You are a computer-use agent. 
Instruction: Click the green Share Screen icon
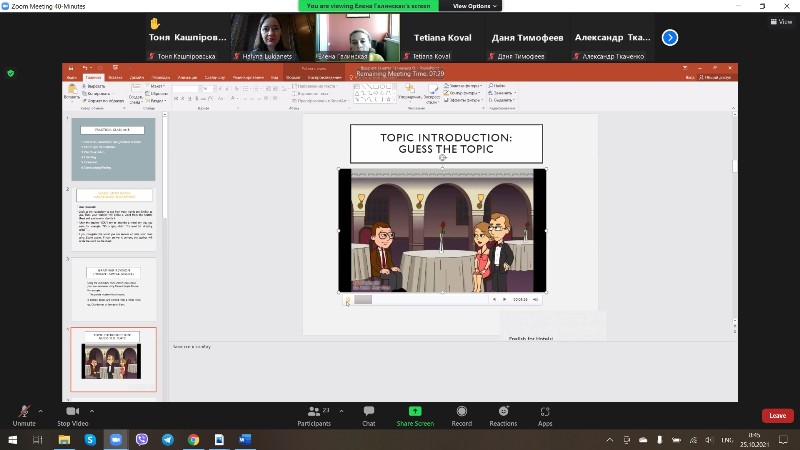pos(415,412)
